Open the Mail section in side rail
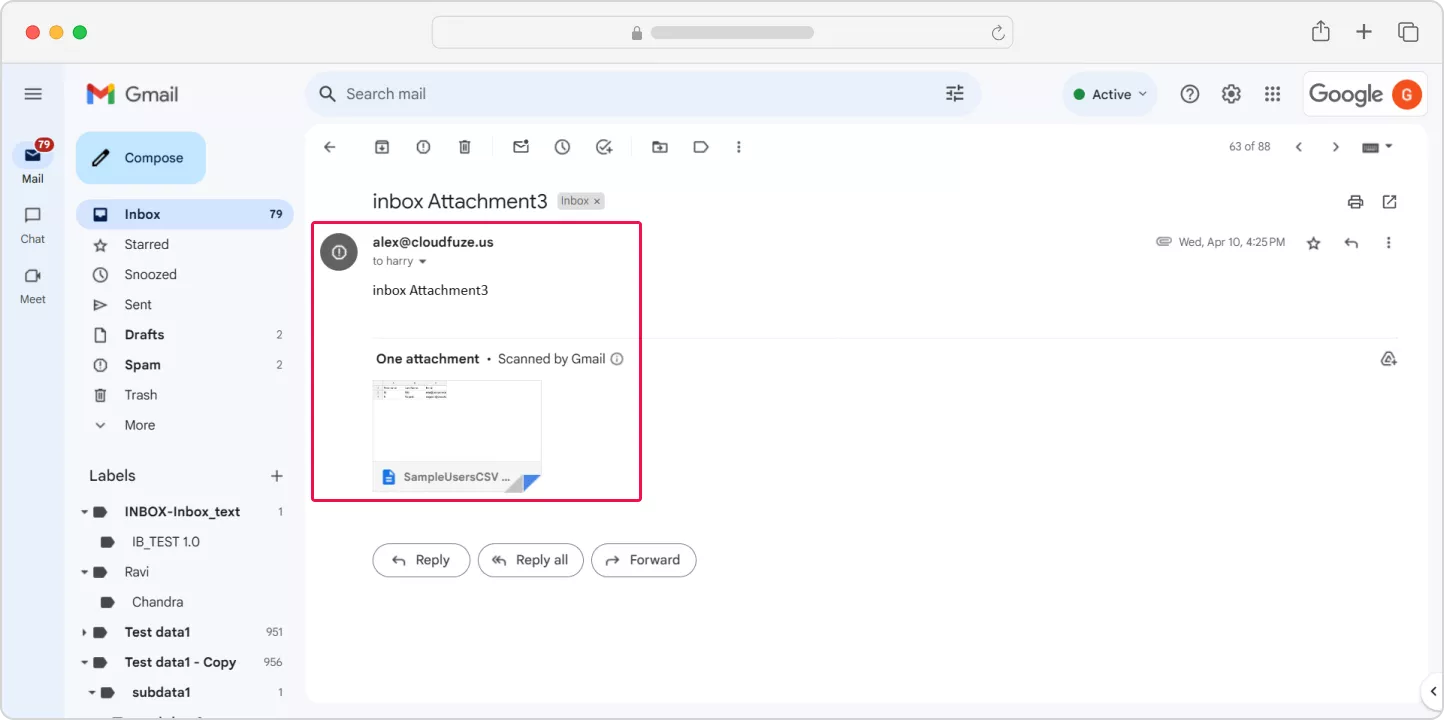Image resolution: width=1444 pixels, height=720 pixels. point(33,162)
